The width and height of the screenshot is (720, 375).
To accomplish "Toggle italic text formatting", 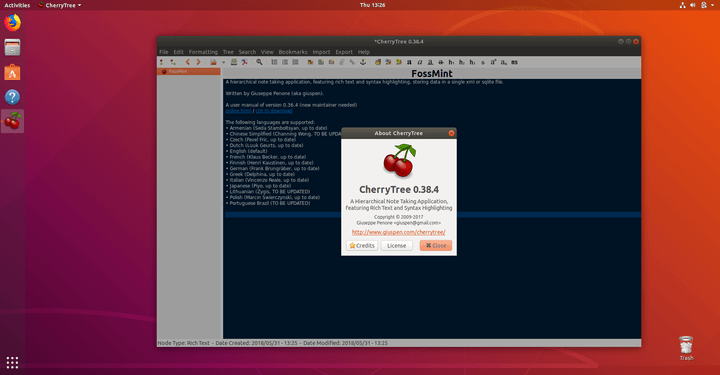I will pos(420,62).
